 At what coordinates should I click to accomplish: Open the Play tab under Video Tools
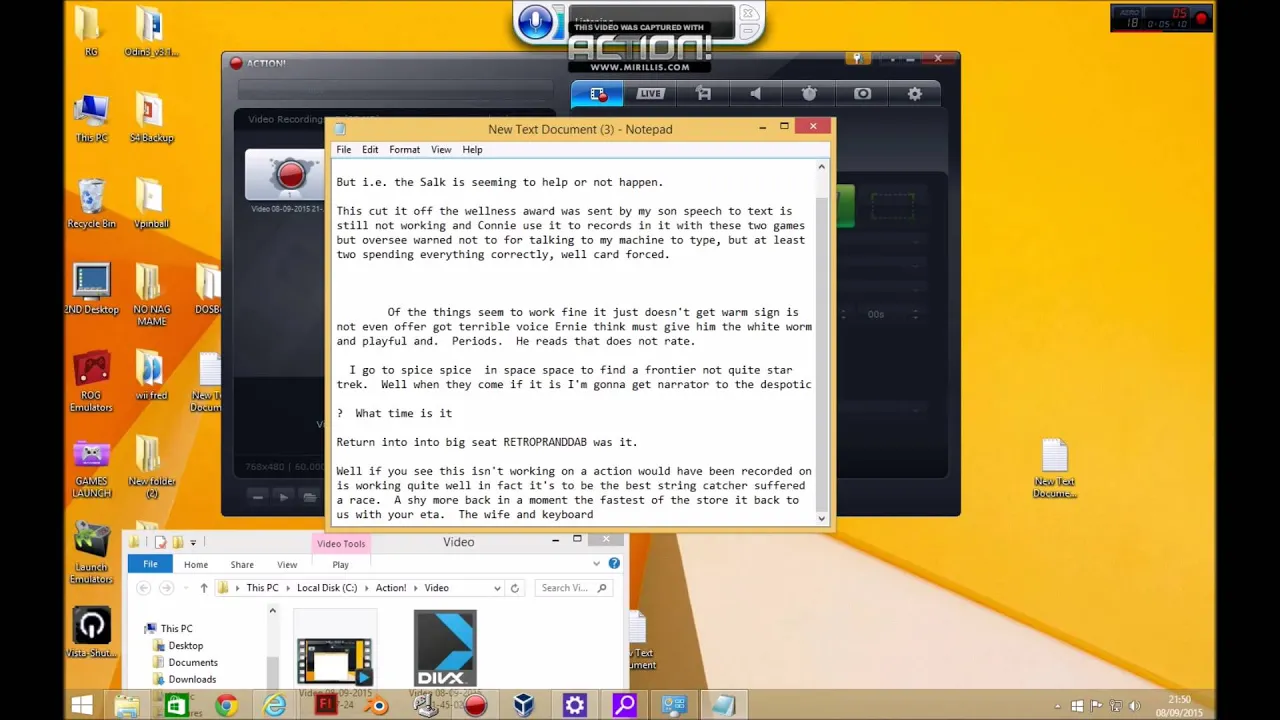340,565
